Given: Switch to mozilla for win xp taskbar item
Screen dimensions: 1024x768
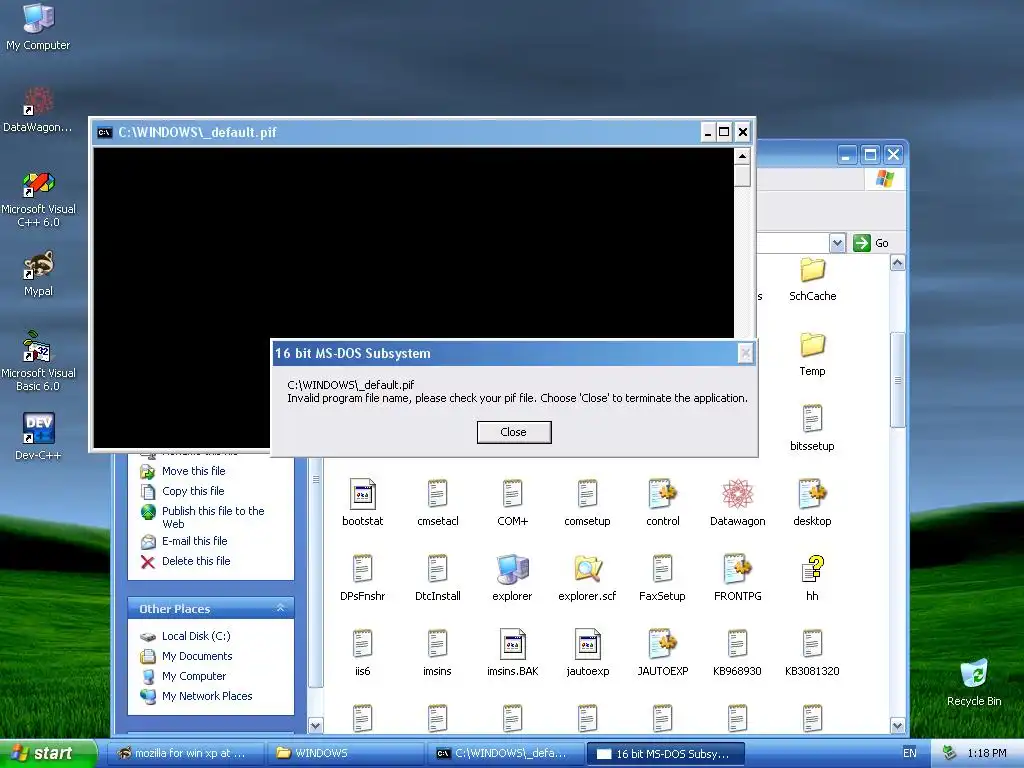Looking at the screenshot, I should [x=185, y=753].
